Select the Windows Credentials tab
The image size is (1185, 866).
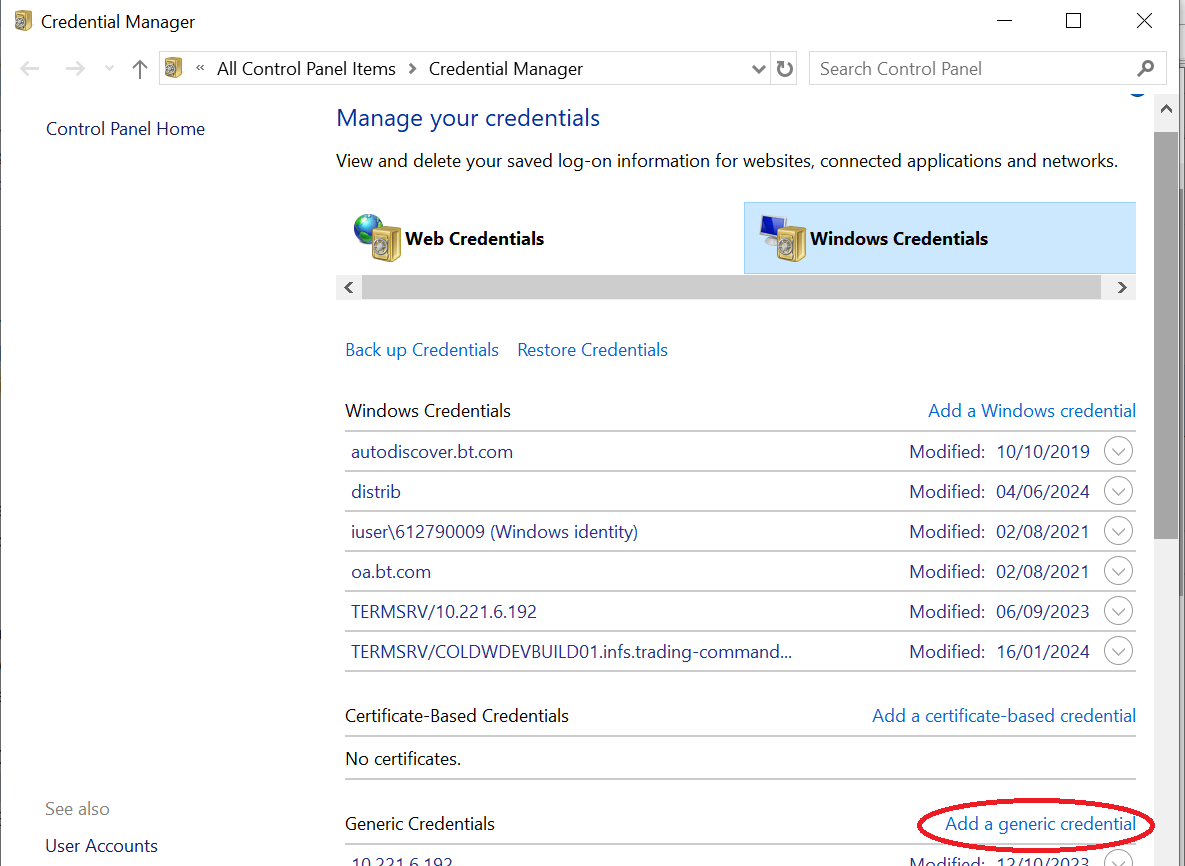(939, 238)
